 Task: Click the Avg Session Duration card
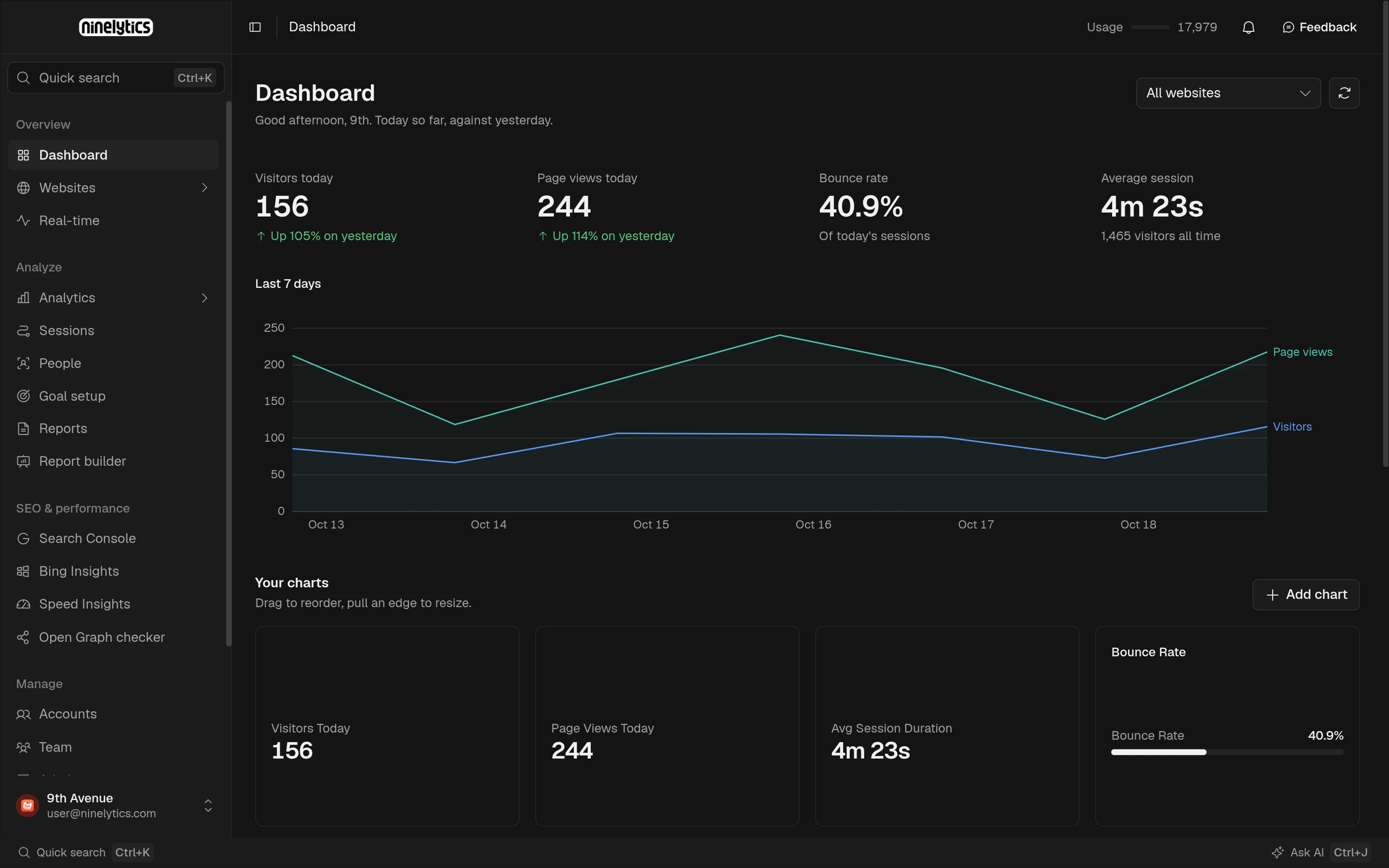point(947,726)
